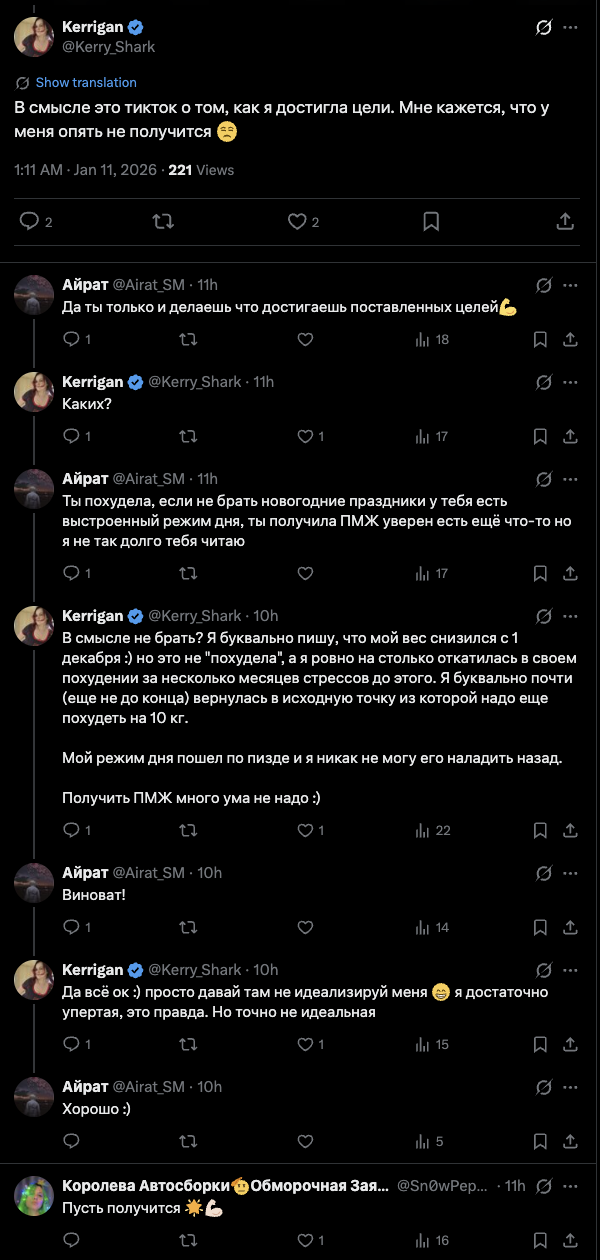Open @Kerry_Shark handle in main post

click(108, 47)
